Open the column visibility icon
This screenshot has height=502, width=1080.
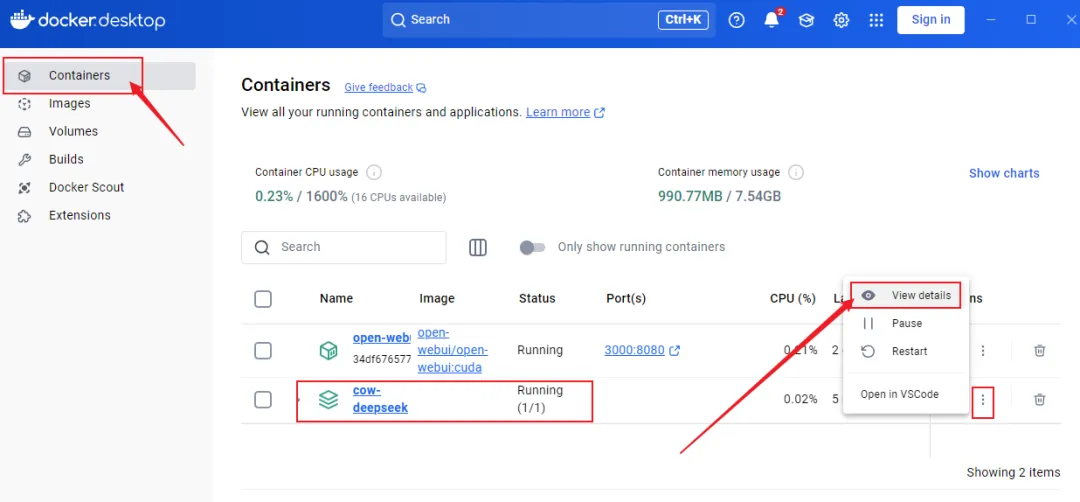[x=478, y=247]
